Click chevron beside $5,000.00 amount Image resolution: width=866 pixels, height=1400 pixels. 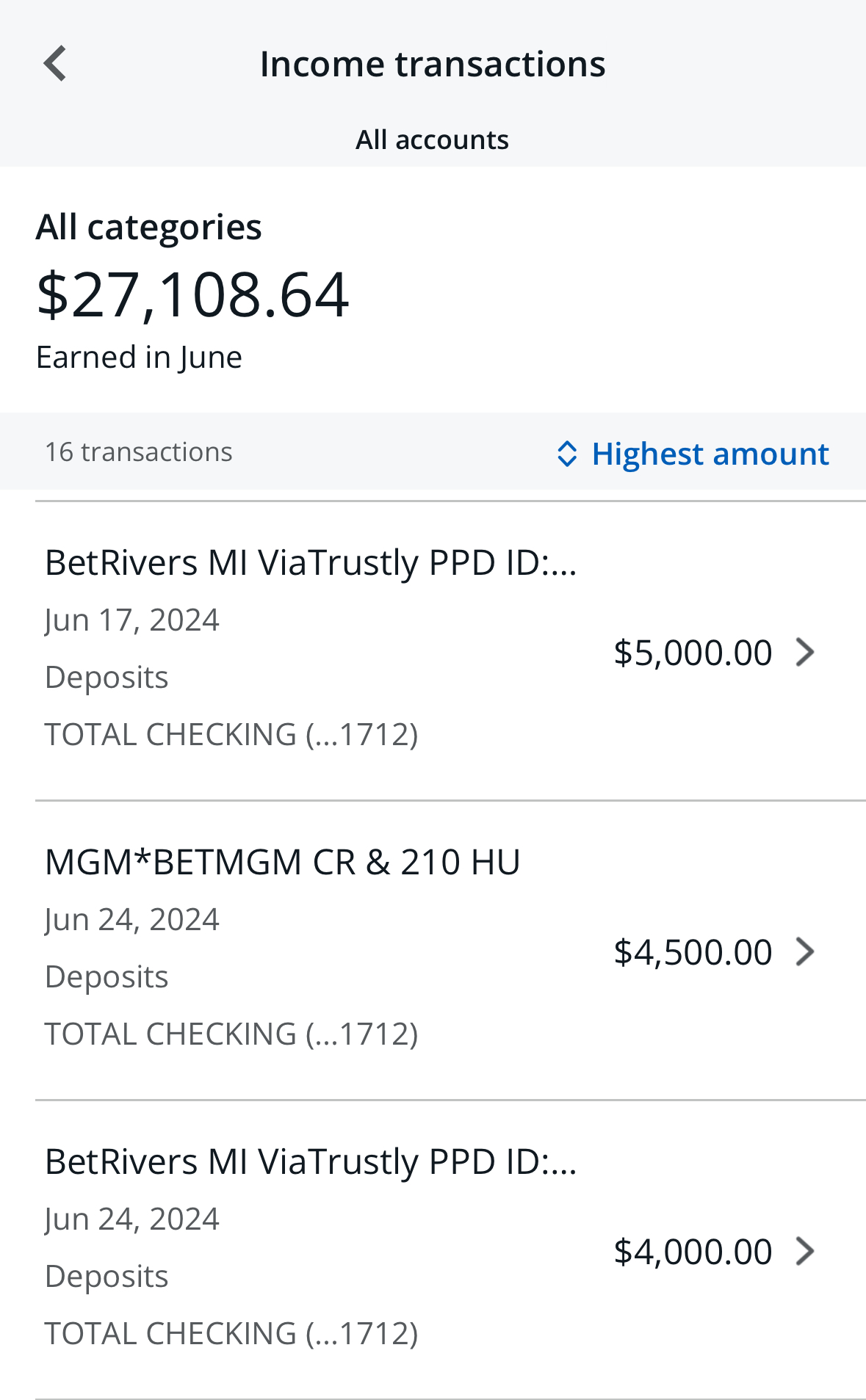pyautogui.click(x=806, y=652)
